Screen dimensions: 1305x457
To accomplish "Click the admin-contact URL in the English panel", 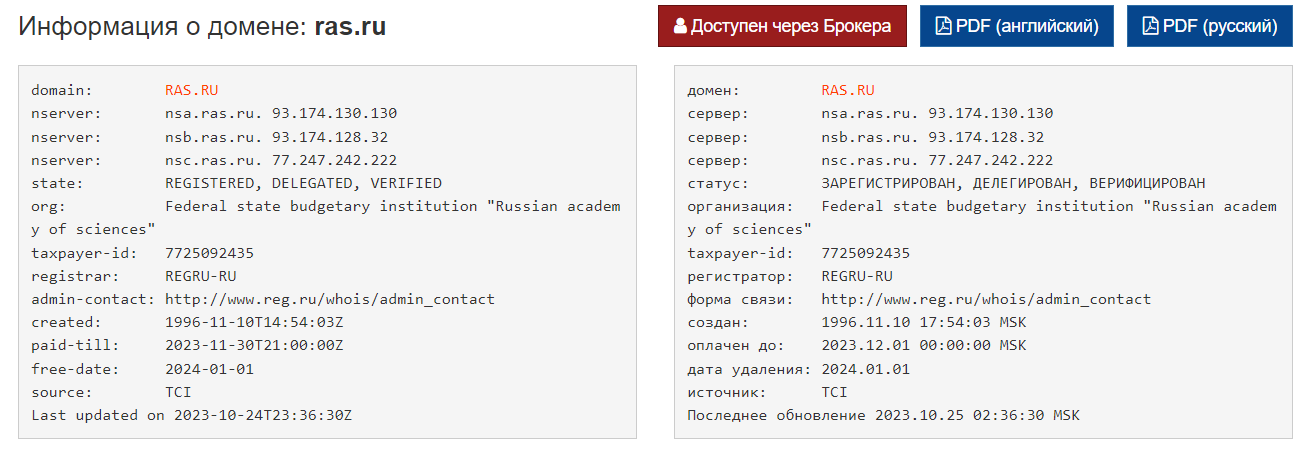I will pyautogui.click(x=330, y=299).
